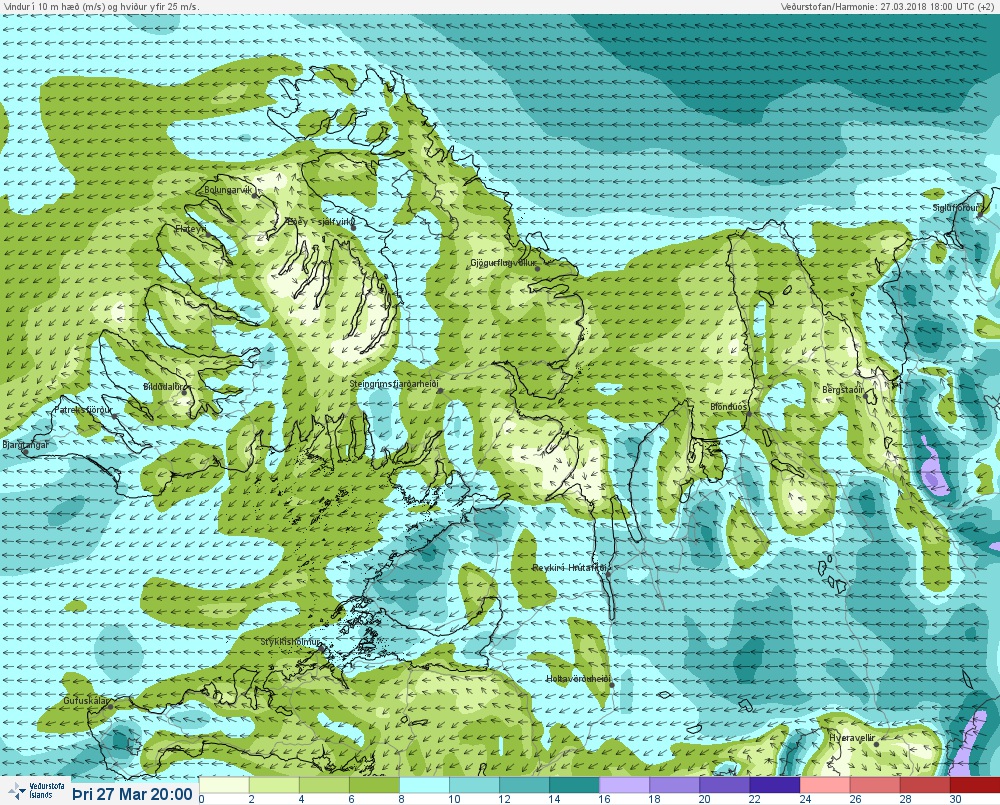Click the Holtavörðuheiði station label
This screenshot has width=1000, height=805.
tap(578, 679)
